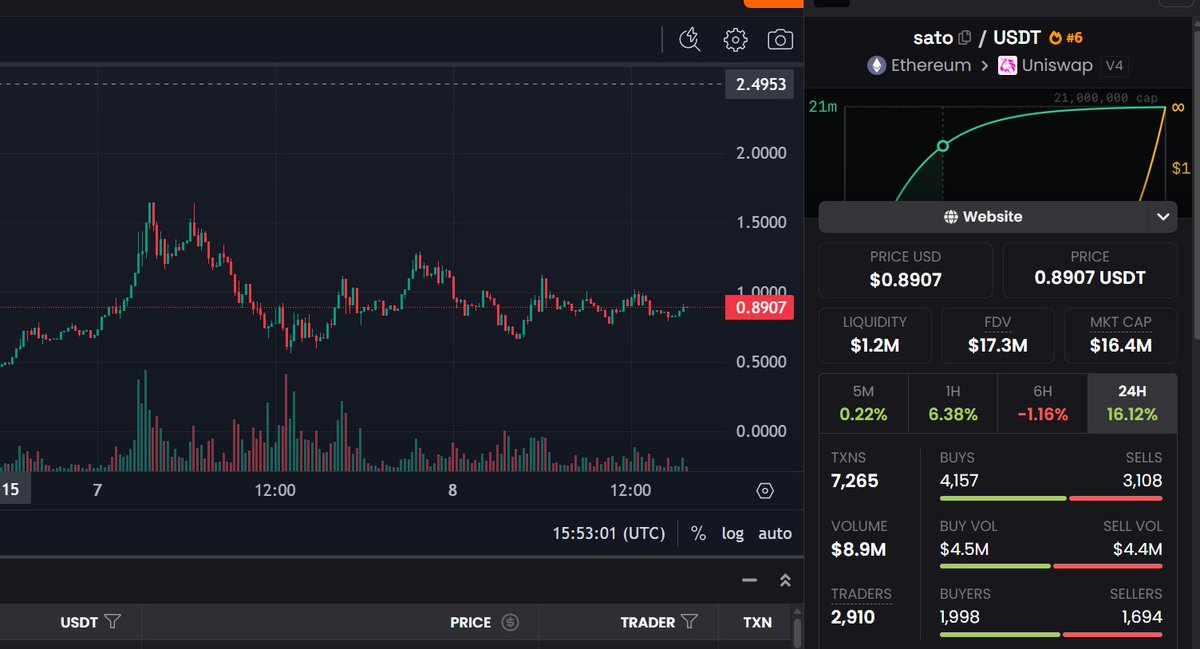Click the SELLS count 3,108
The image size is (1200, 649).
[1142, 481]
